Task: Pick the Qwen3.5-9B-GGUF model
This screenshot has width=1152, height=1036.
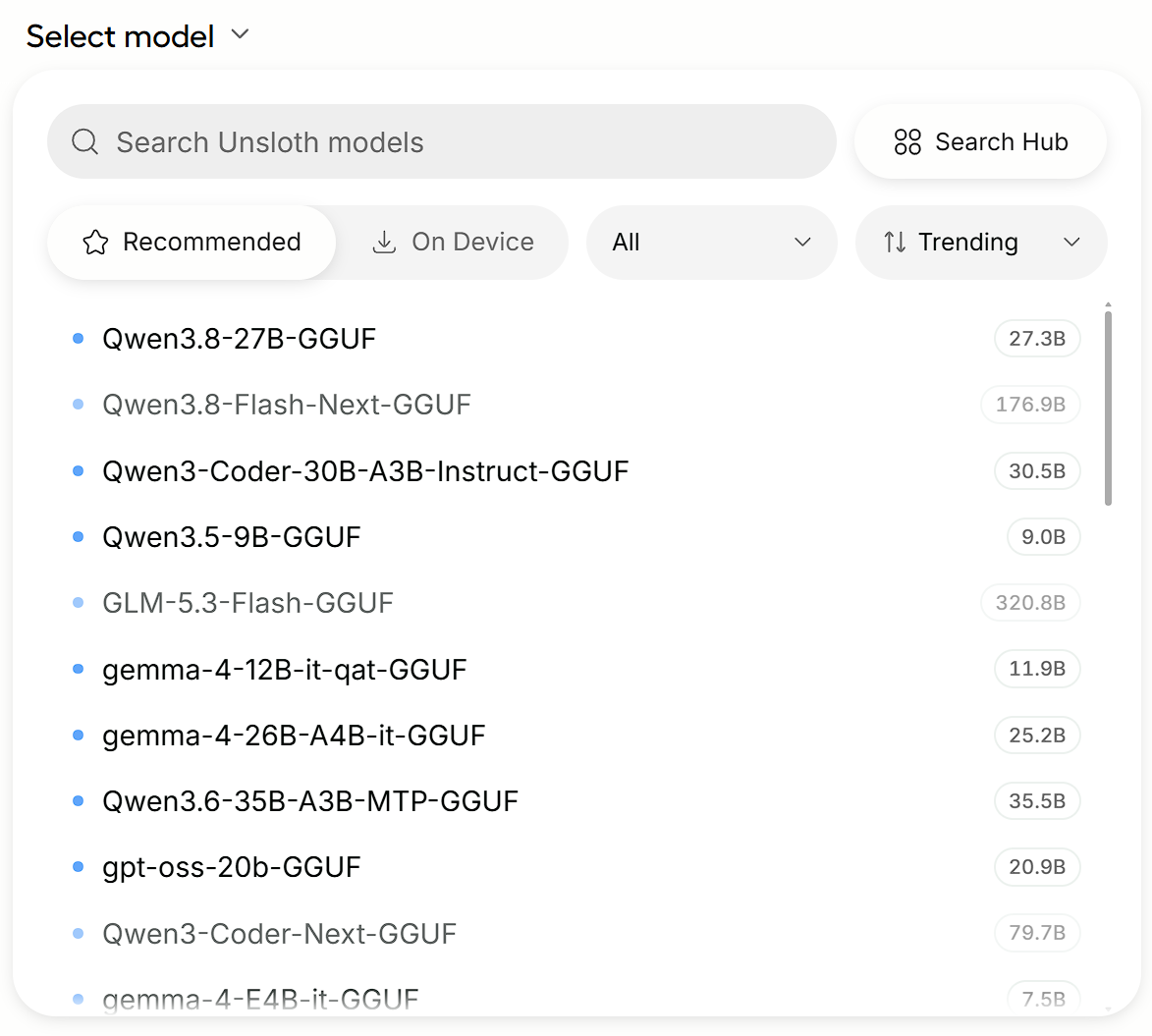Action: pos(576,537)
